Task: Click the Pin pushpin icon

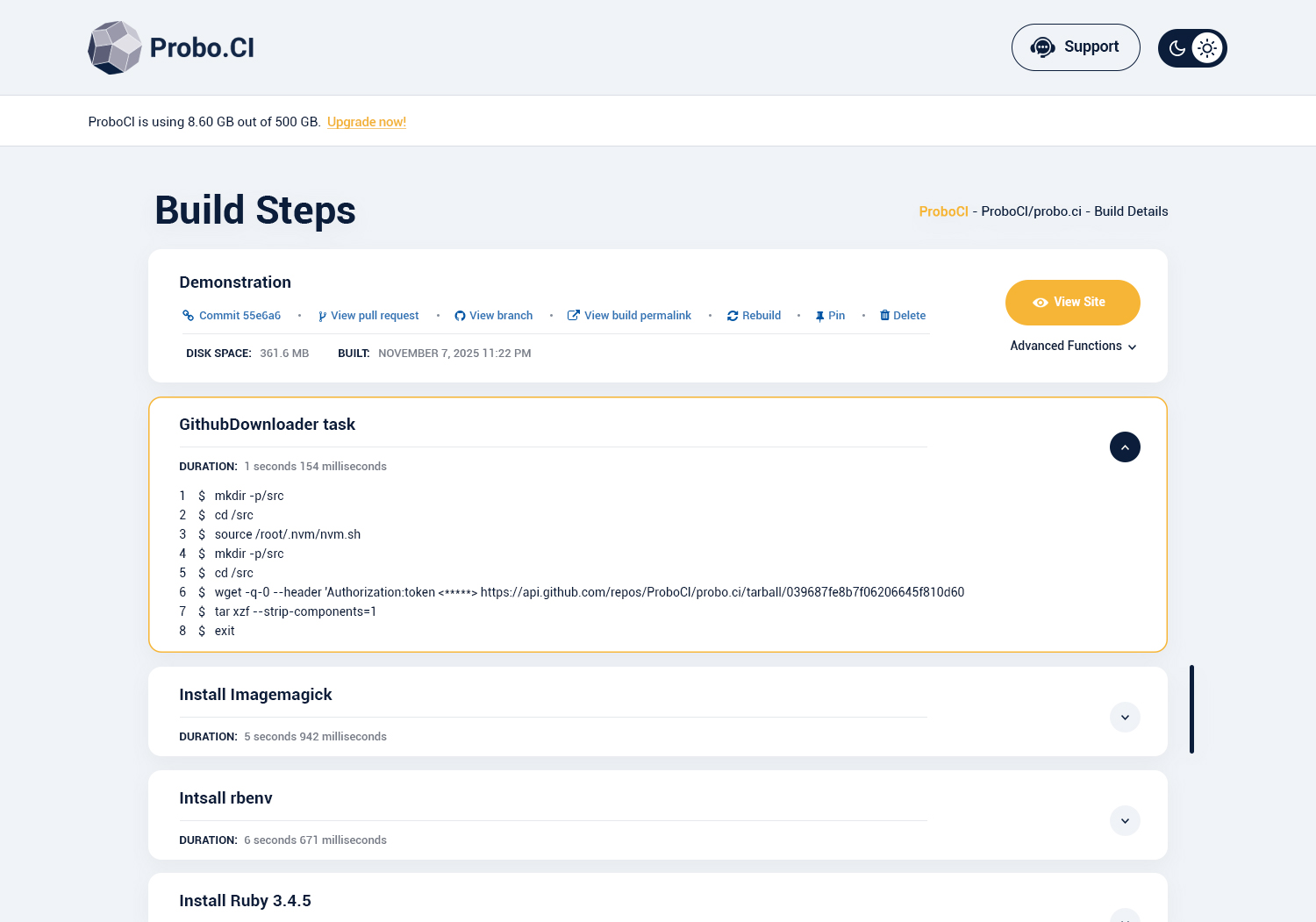Action: (819, 316)
